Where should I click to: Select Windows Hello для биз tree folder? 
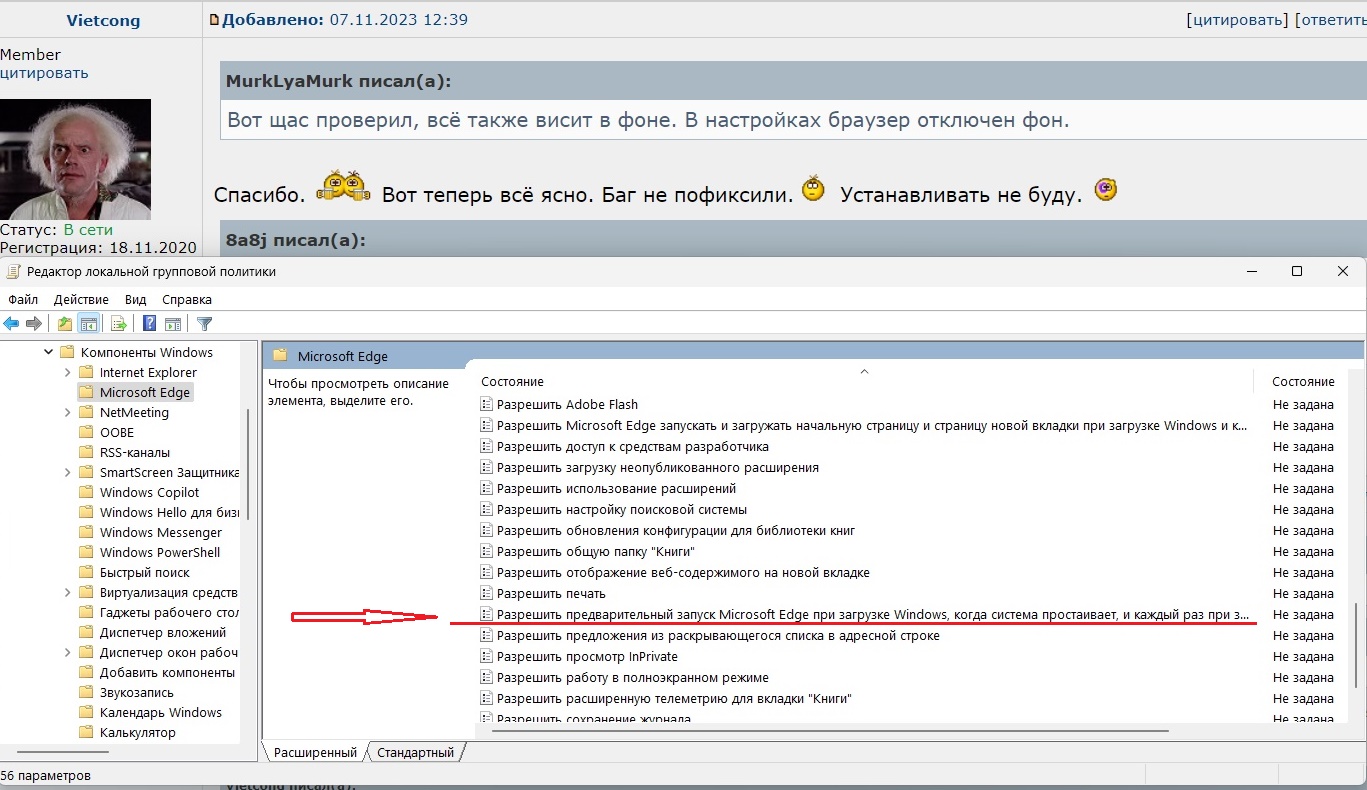coord(170,512)
